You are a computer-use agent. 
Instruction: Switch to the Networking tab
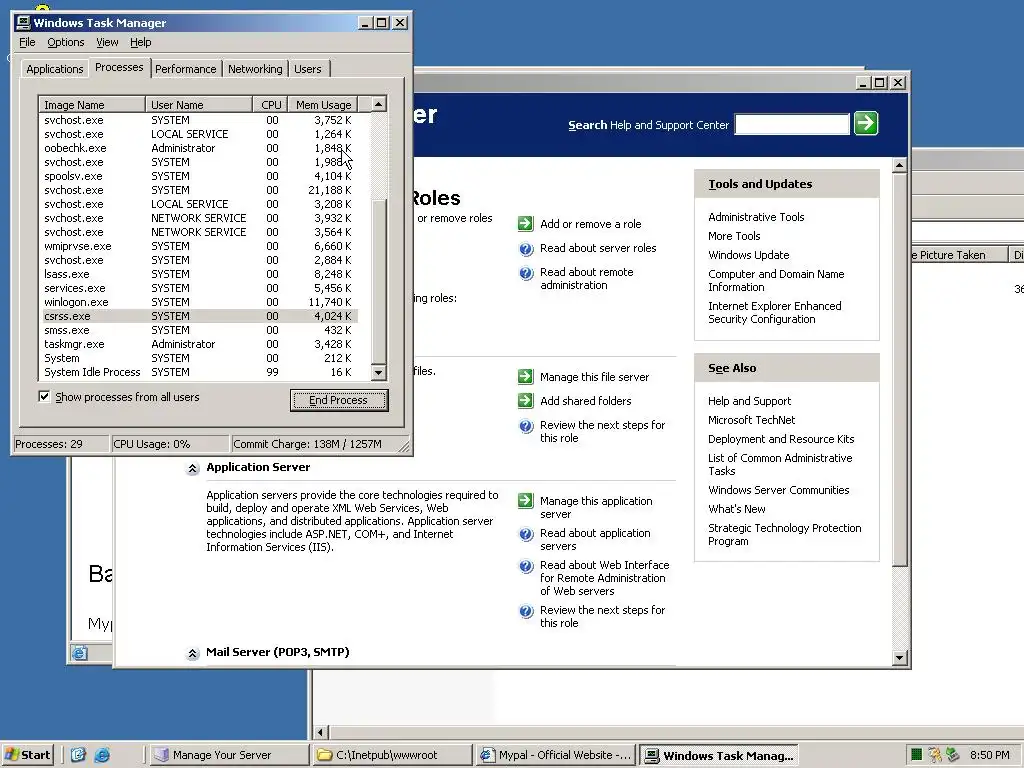coord(255,69)
